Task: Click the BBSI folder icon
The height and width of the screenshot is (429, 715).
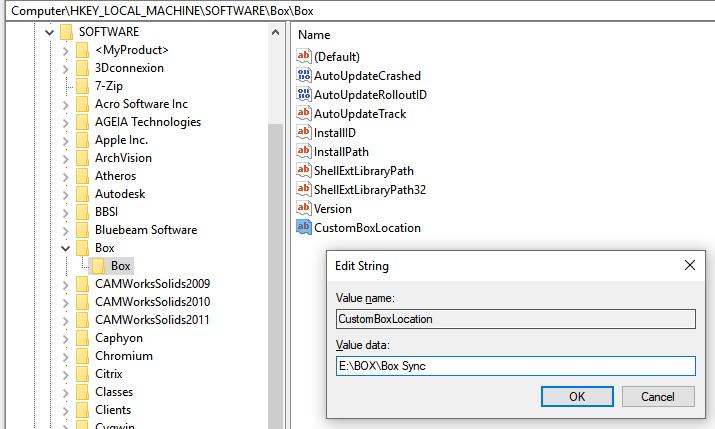Action: pos(83,212)
